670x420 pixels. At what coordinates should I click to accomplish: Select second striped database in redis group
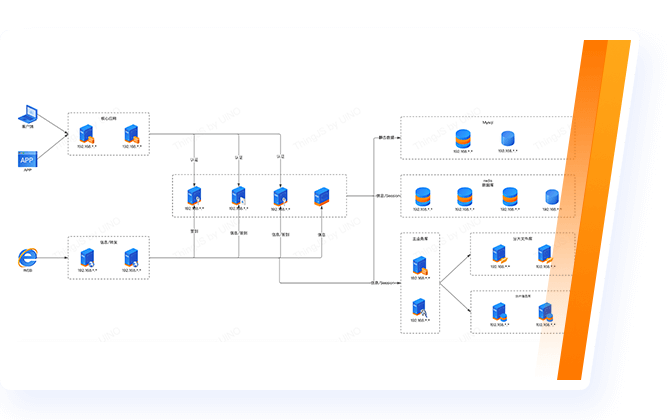click(464, 197)
